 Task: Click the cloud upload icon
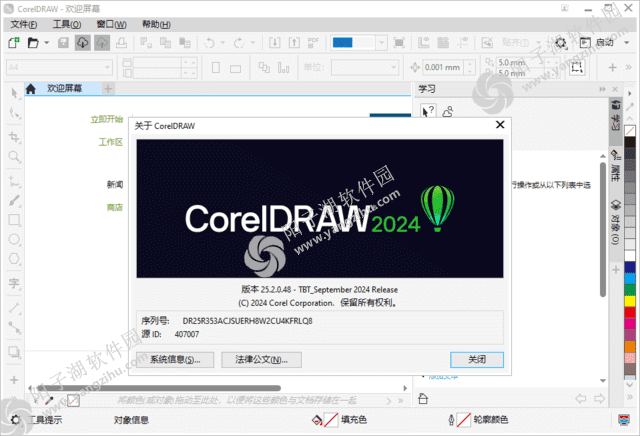tap(102, 42)
